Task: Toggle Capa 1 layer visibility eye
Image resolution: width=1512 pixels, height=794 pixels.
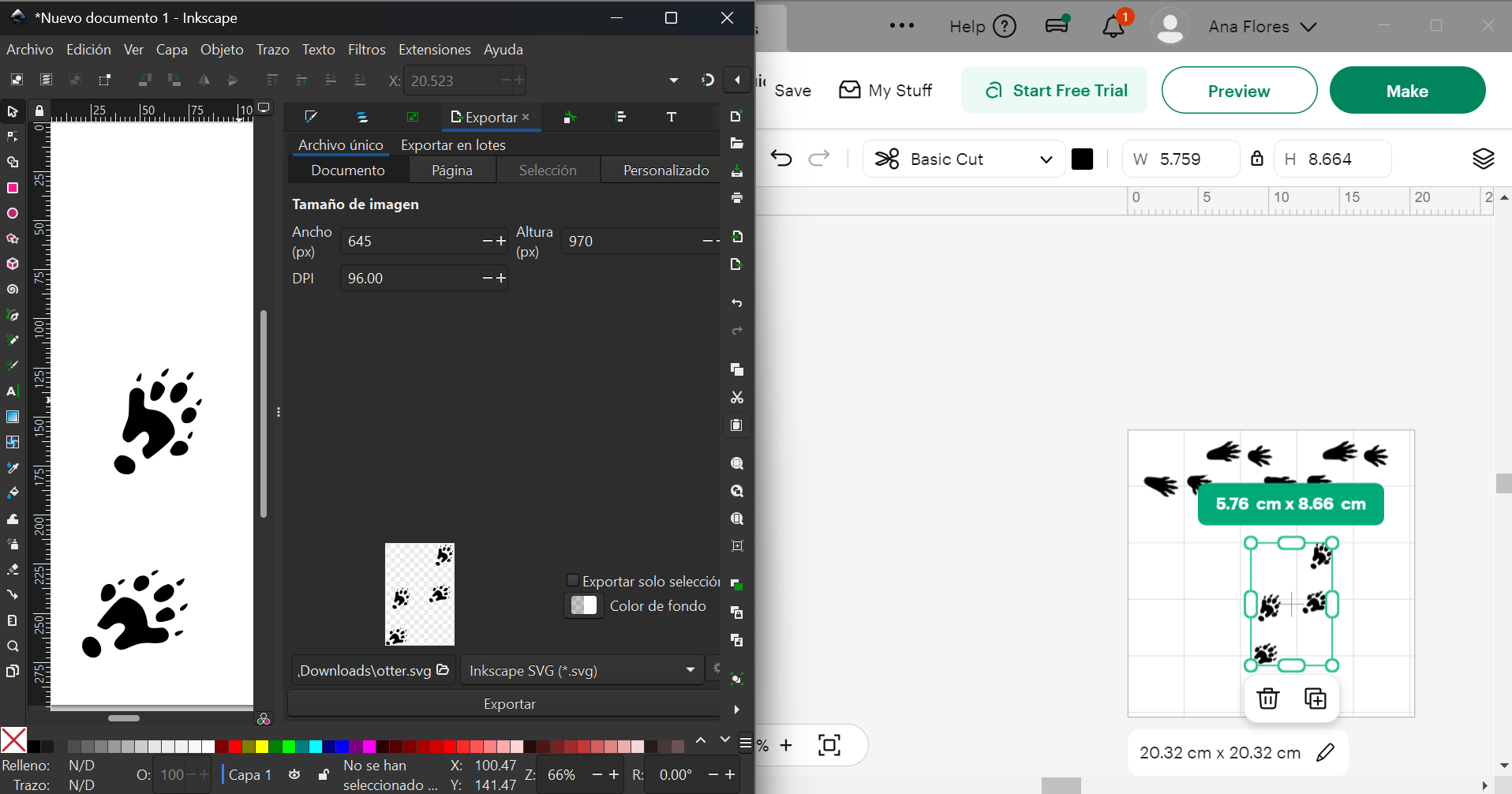Action: tap(294, 774)
